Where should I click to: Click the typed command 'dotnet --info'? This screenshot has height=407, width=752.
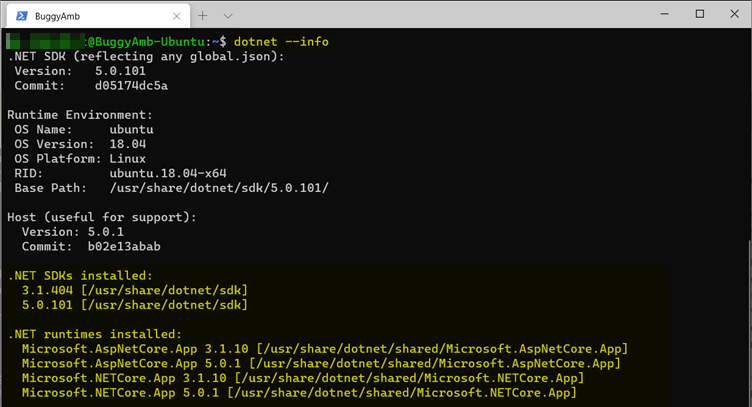(282, 42)
